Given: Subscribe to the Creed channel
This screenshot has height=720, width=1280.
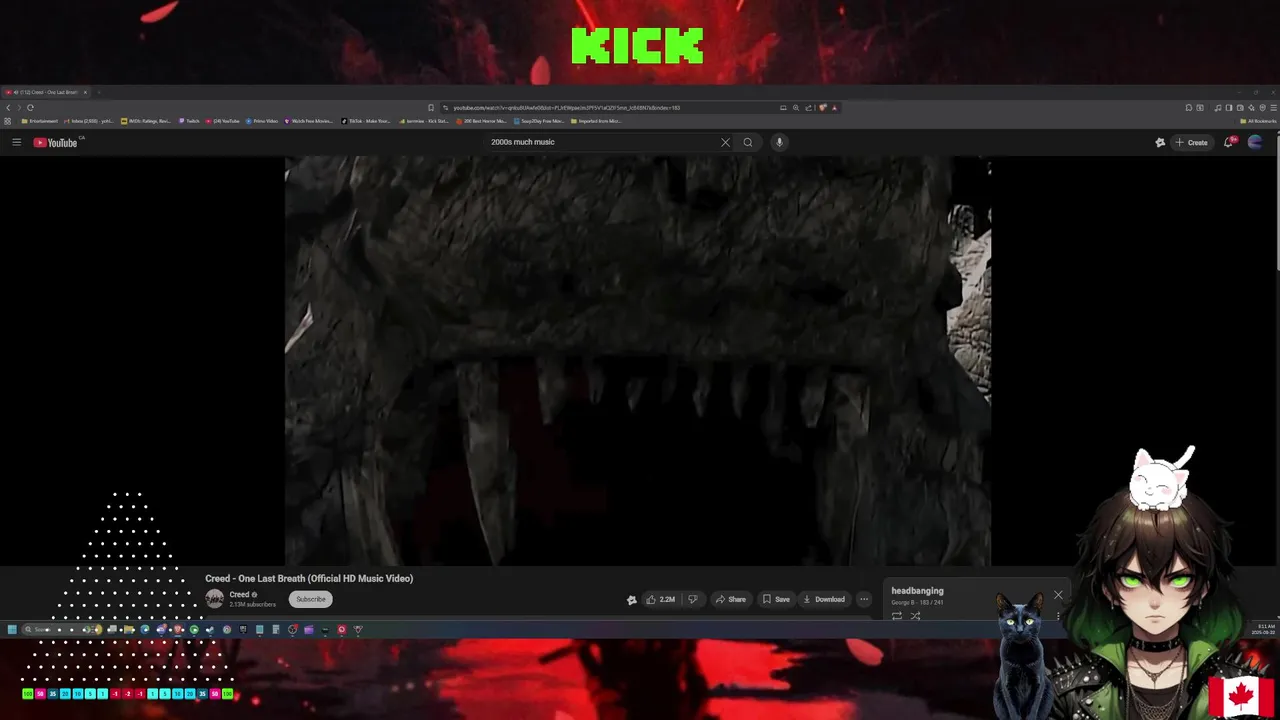Looking at the screenshot, I should (311, 599).
